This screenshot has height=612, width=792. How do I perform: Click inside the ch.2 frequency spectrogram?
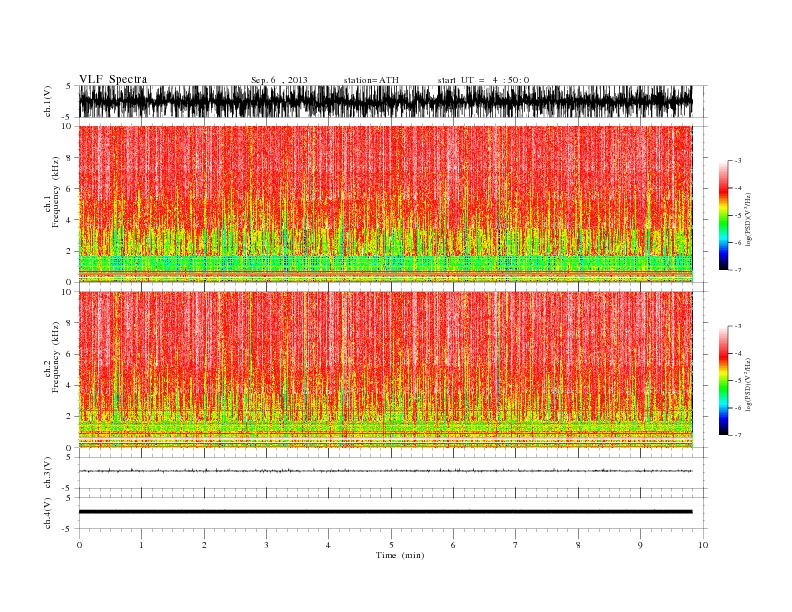[385, 370]
